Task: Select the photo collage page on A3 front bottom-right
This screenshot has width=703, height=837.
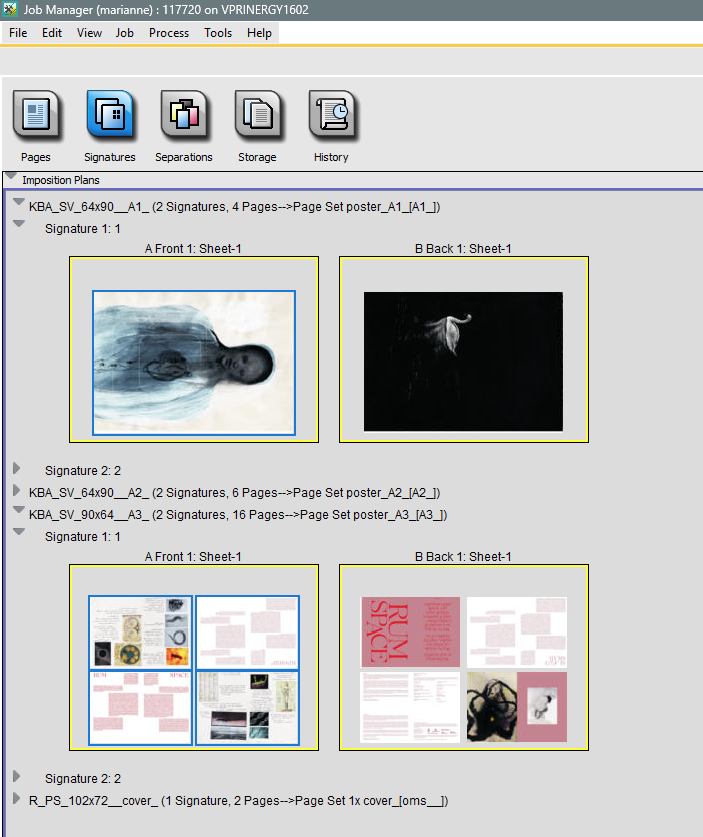Action: [x=248, y=708]
